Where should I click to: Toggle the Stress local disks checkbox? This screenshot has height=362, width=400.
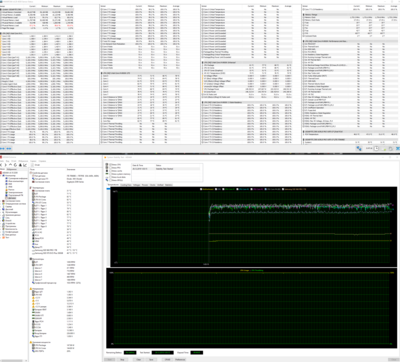(x=110, y=177)
